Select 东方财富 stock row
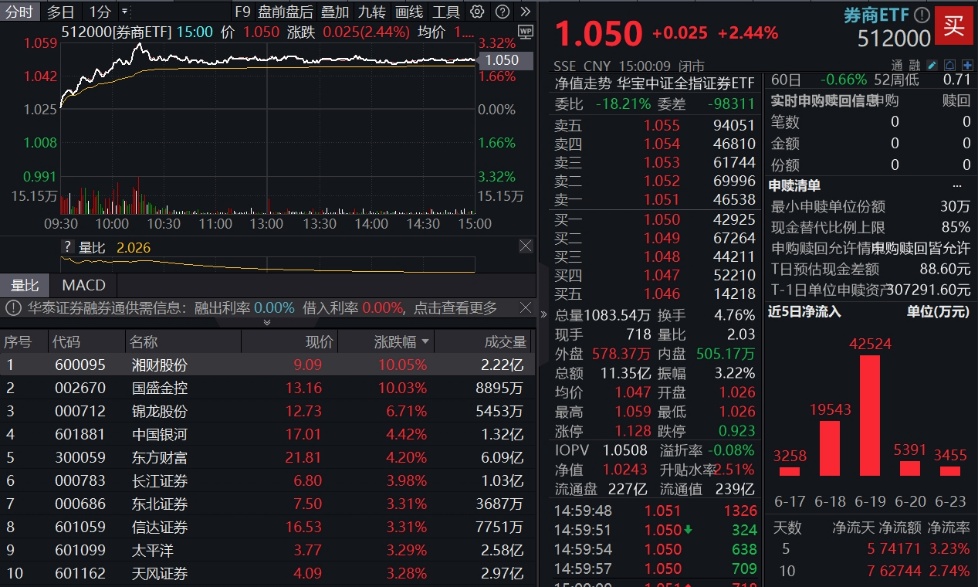This screenshot has width=978, height=587. click(x=268, y=457)
